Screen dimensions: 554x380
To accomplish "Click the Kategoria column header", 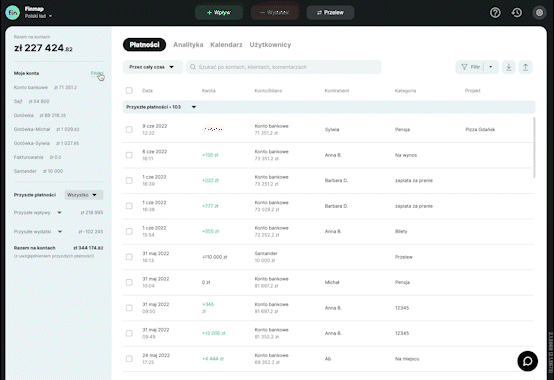I will pyautogui.click(x=405, y=91).
